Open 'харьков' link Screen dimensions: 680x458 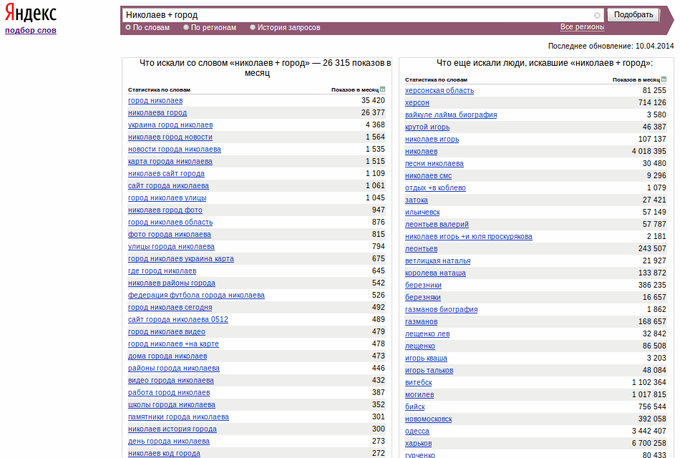418,443
